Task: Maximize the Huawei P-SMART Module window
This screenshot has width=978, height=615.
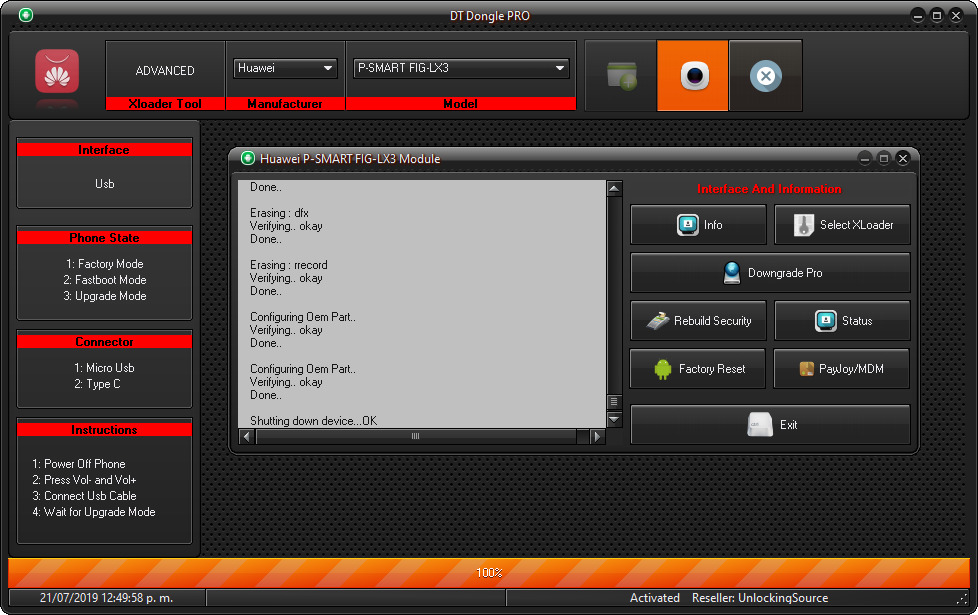Action: click(884, 158)
